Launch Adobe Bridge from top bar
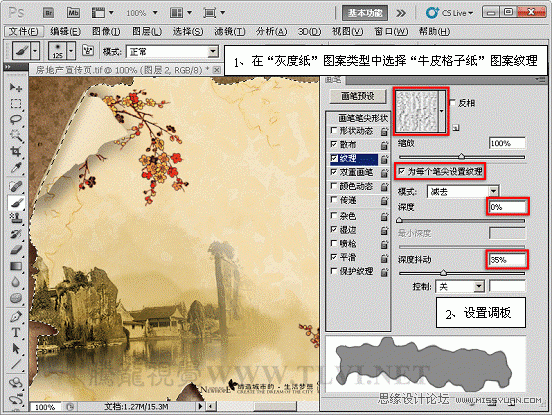 coord(48,13)
